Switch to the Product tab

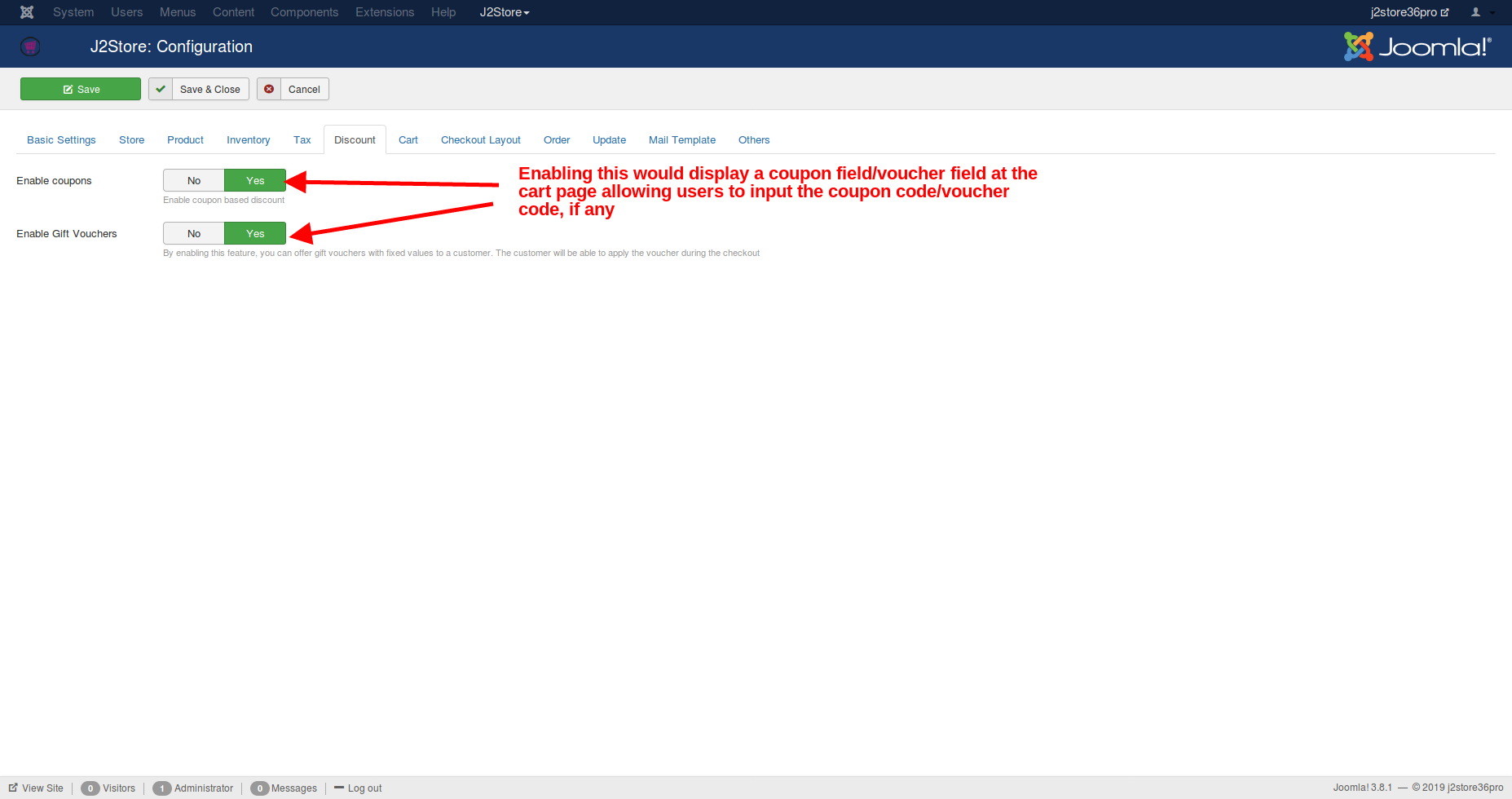point(185,140)
